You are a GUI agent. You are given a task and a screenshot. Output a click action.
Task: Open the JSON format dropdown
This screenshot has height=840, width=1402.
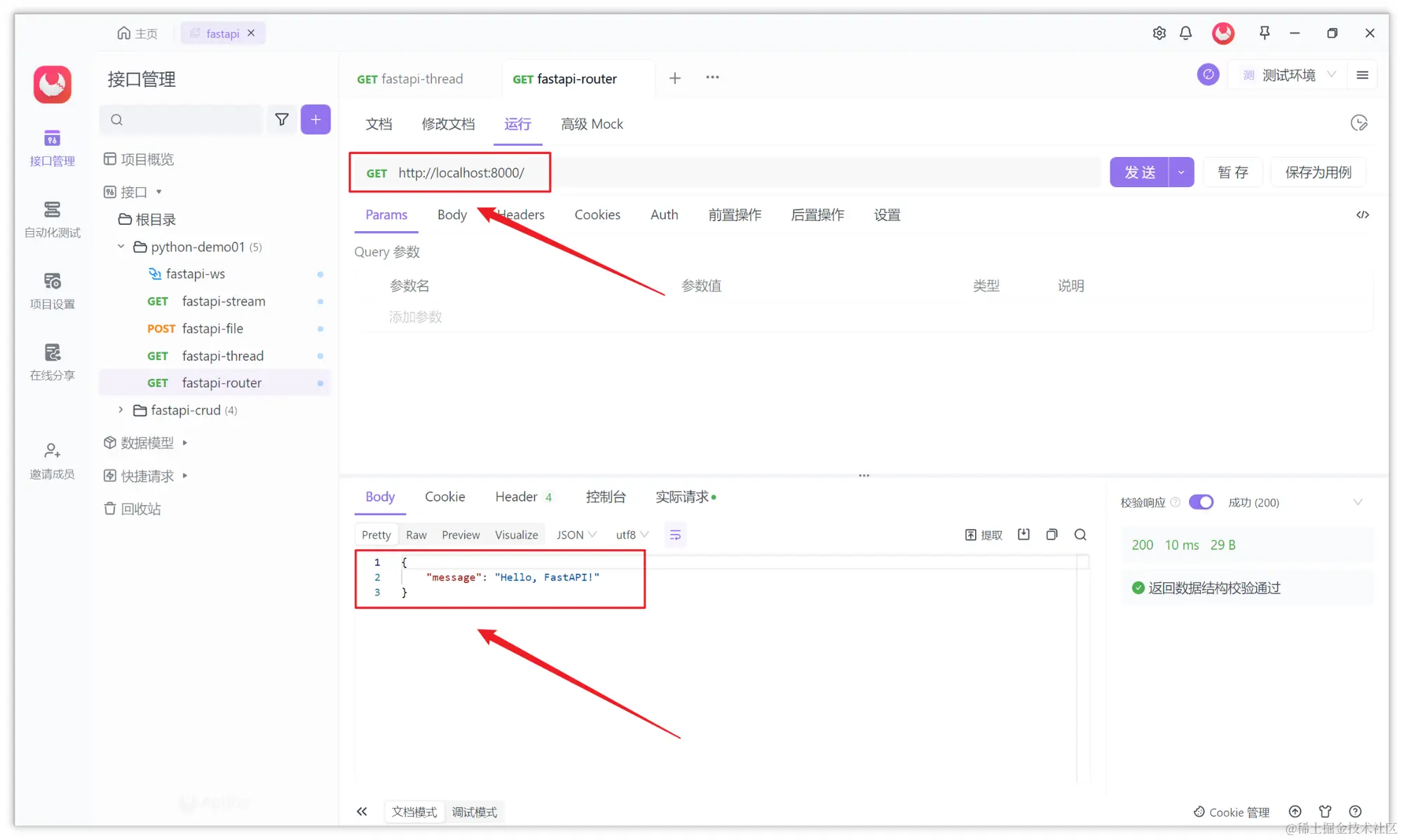[576, 535]
